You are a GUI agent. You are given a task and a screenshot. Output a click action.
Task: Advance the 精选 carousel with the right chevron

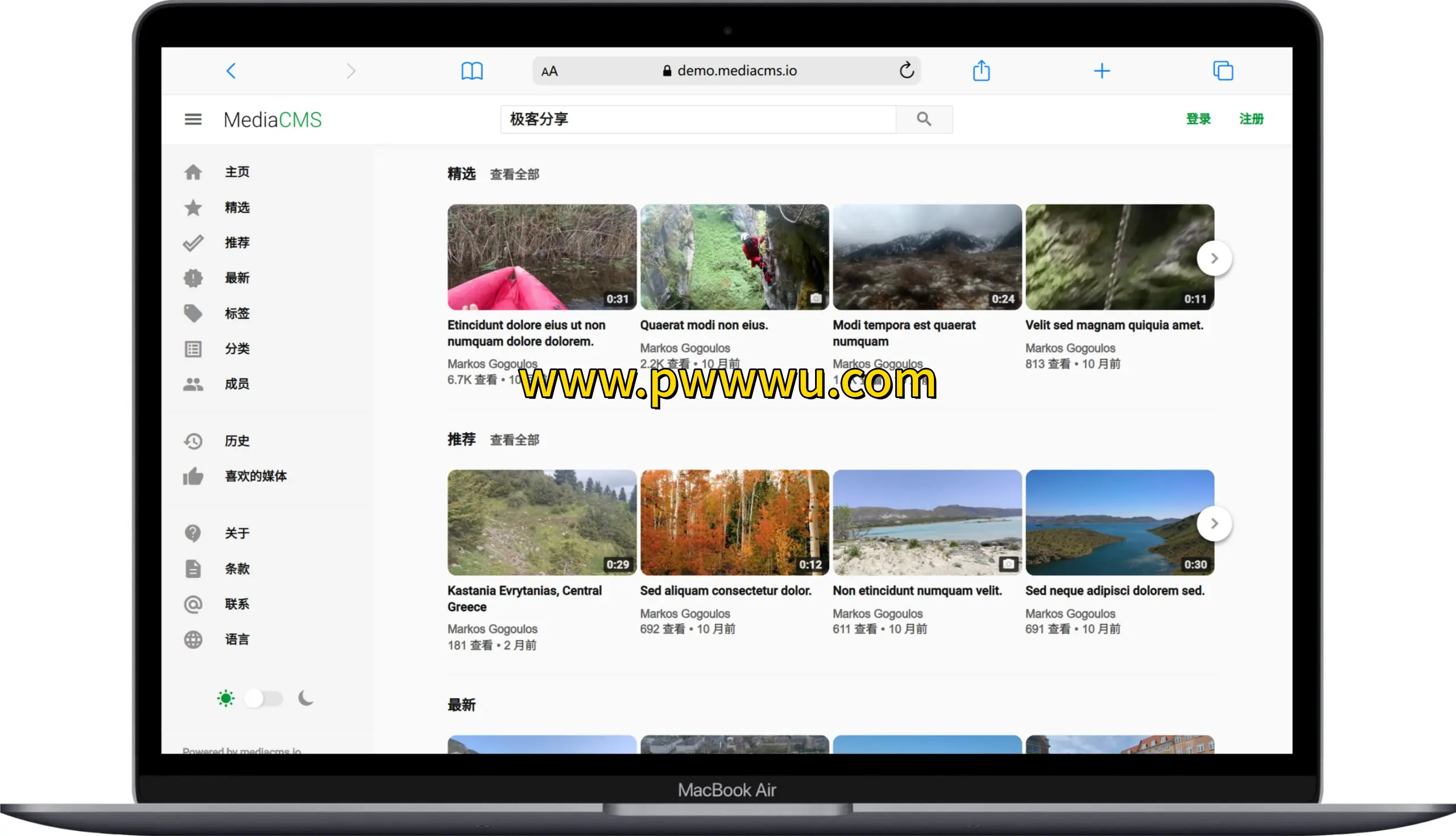(x=1214, y=258)
